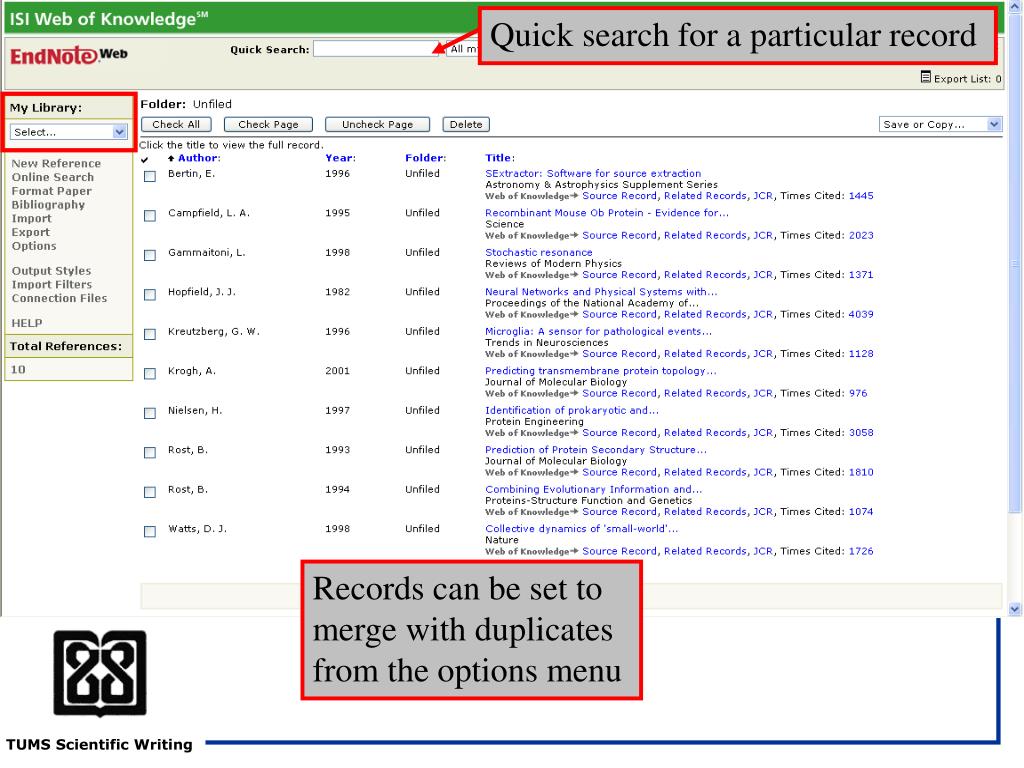Open 'Collective dynamics of small-world' record
The width and height of the screenshot is (1024, 768).
click(582, 529)
